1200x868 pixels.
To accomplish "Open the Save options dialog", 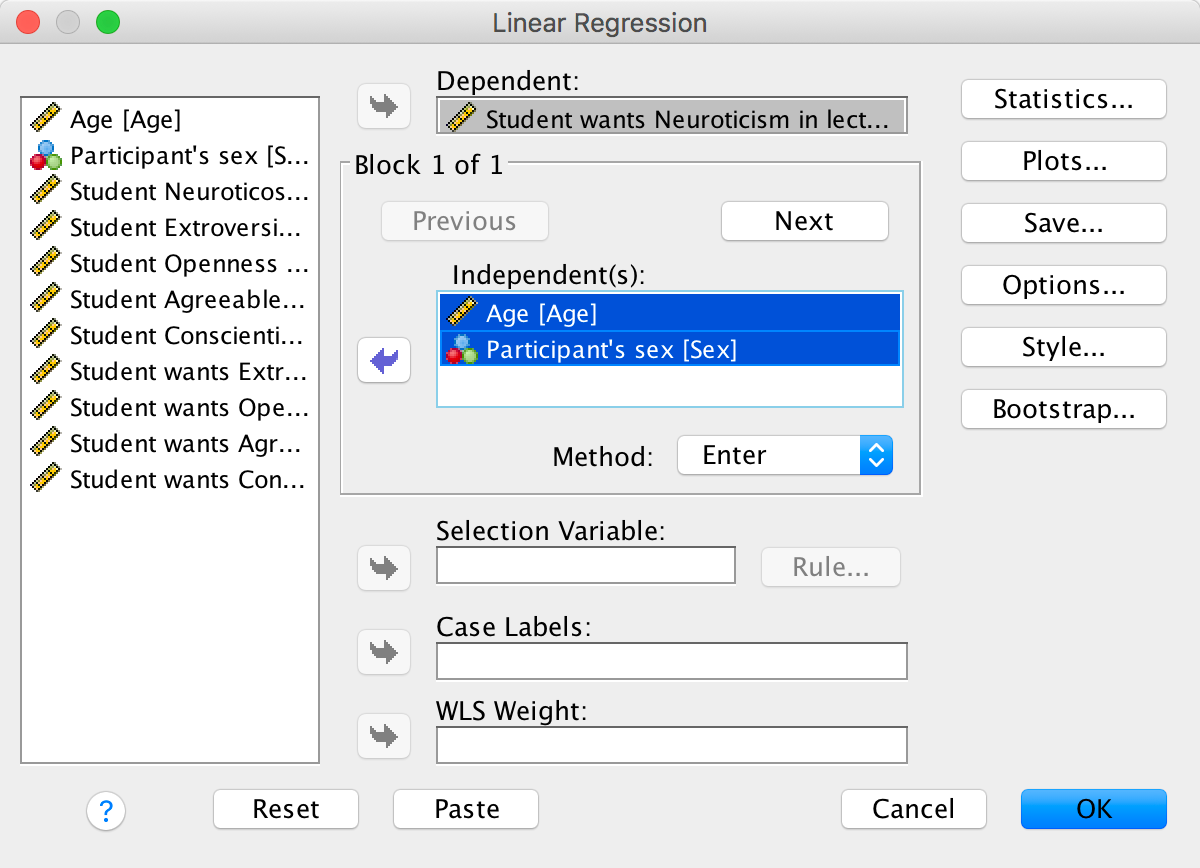I will pyautogui.click(x=1063, y=223).
